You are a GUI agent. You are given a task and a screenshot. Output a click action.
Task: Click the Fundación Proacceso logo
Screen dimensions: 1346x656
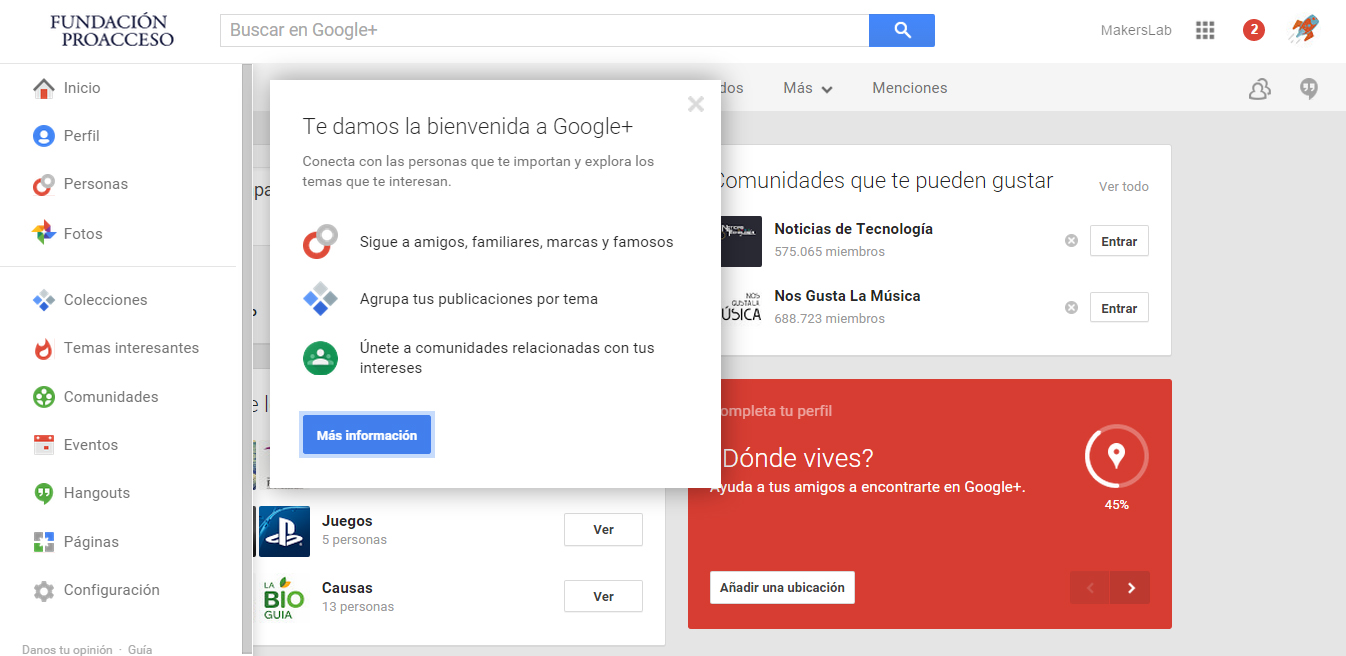point(112,30)
